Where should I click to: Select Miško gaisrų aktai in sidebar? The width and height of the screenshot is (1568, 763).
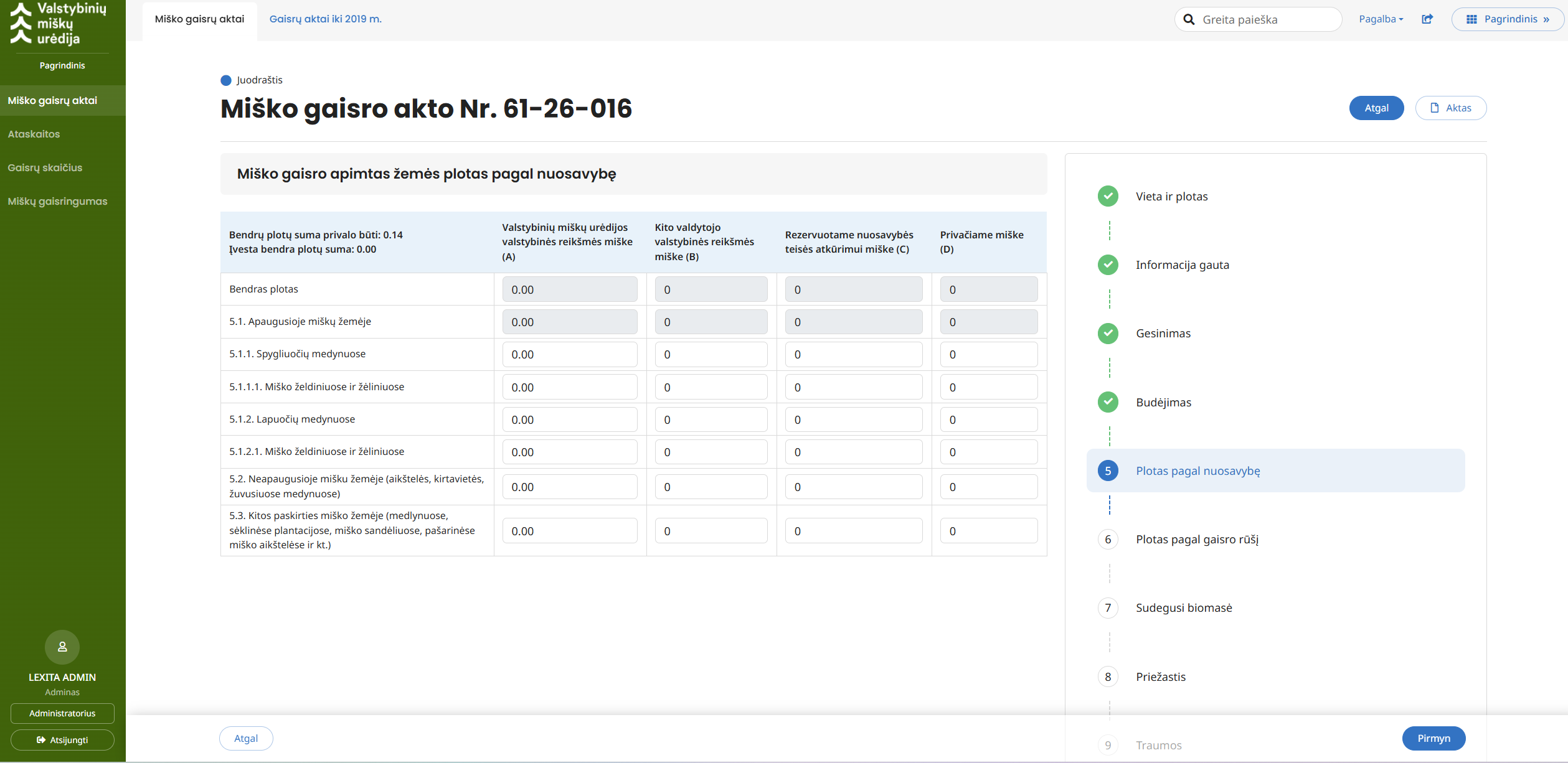62,100
